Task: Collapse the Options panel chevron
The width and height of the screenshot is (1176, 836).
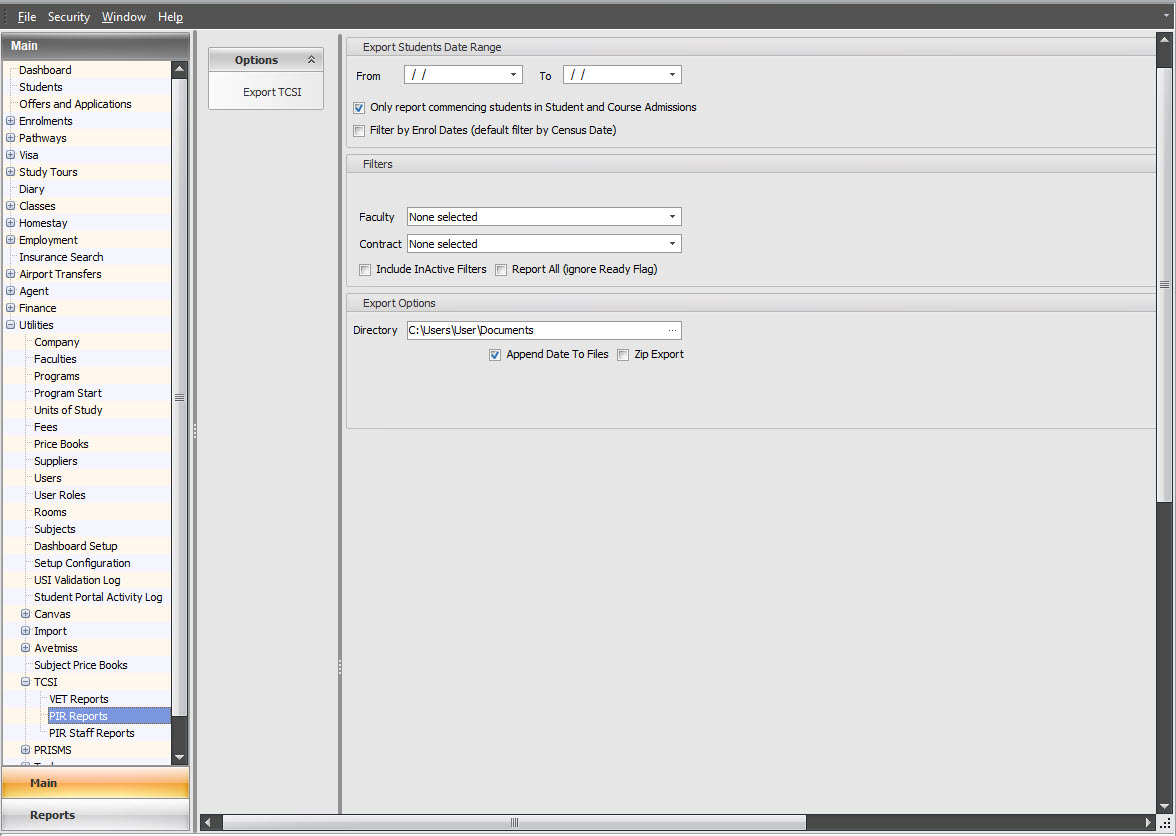Action: [311, 60]
